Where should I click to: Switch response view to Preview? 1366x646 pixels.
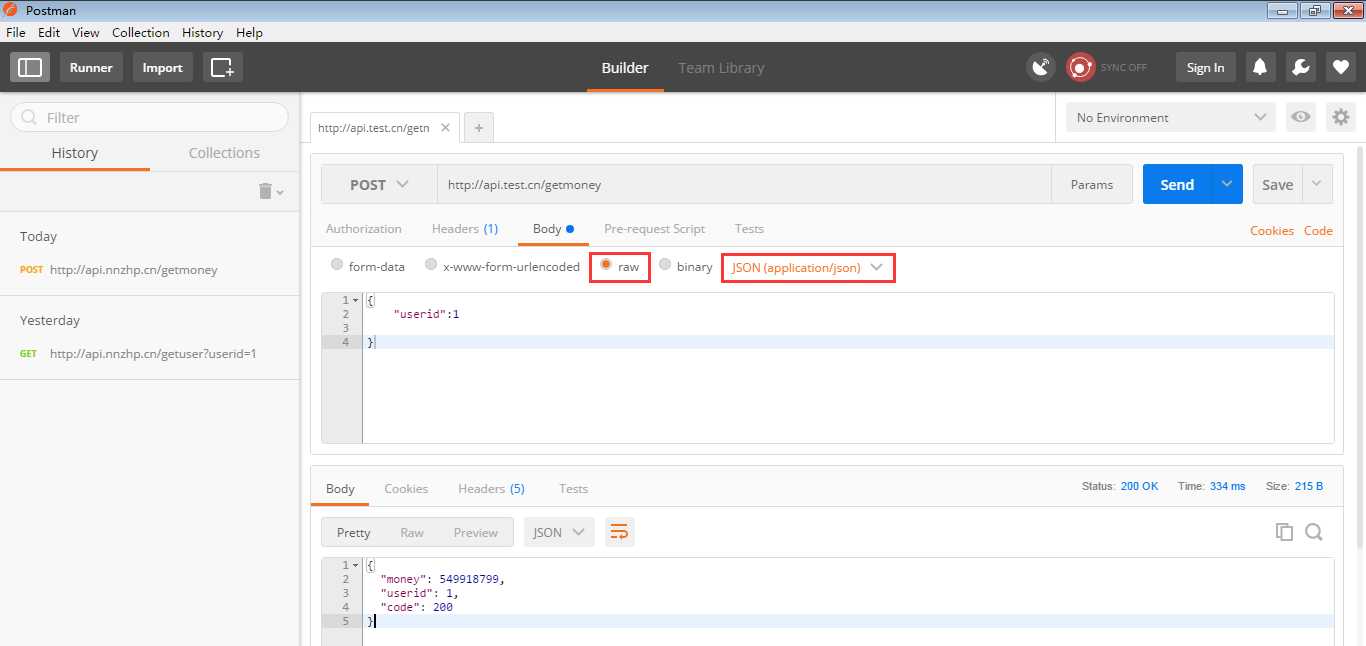tap(476, 532)
